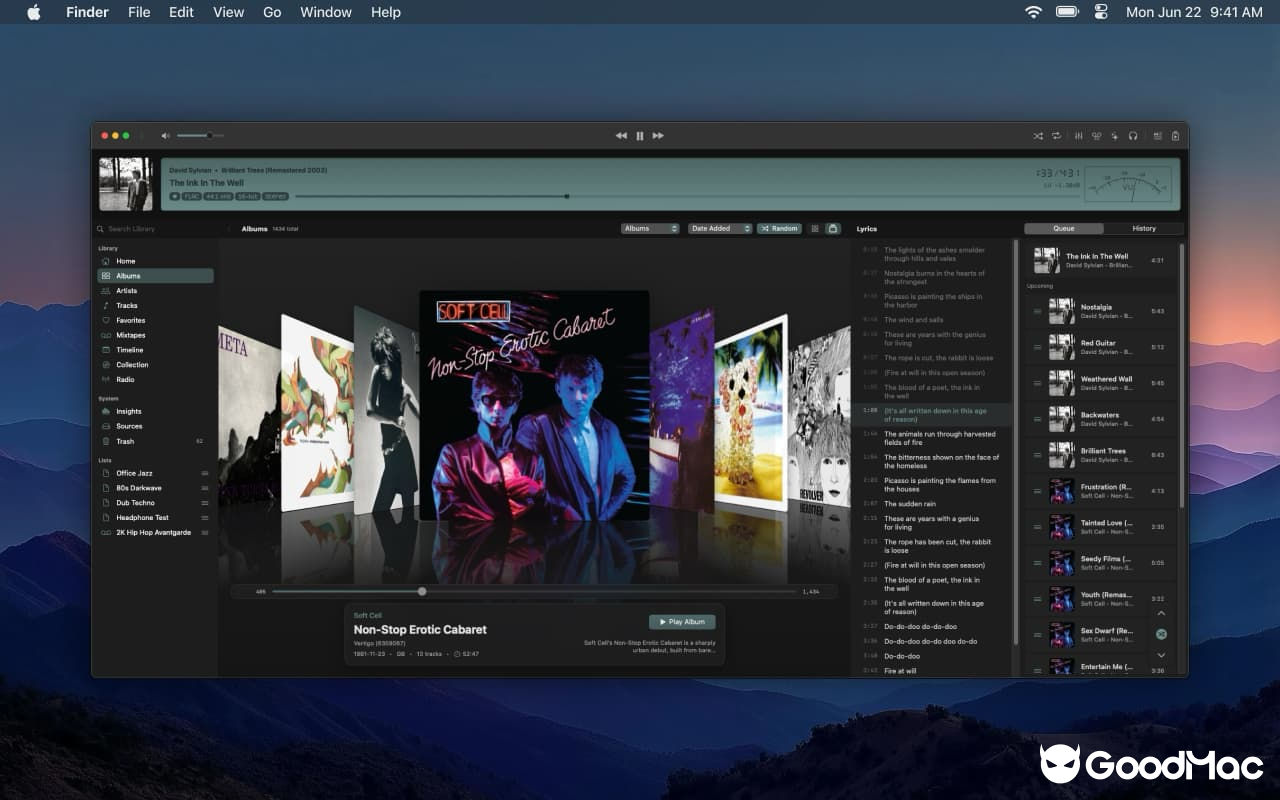The width and height of the screenshot is (1280, 800).
Task: Click the headphones icon in toolbar
Action: pos(1133,136)
